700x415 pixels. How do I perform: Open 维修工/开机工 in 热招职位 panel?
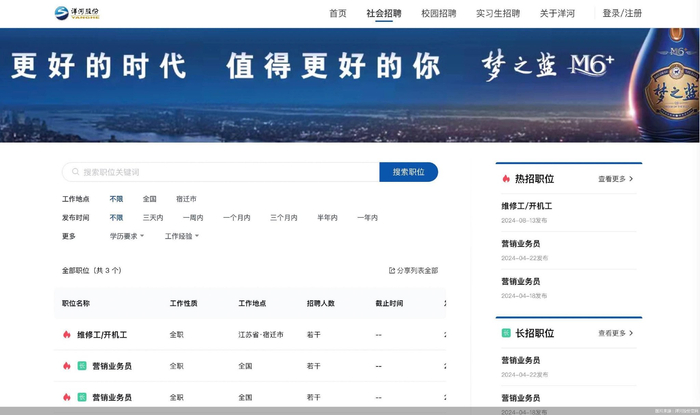tap(527, 206)
